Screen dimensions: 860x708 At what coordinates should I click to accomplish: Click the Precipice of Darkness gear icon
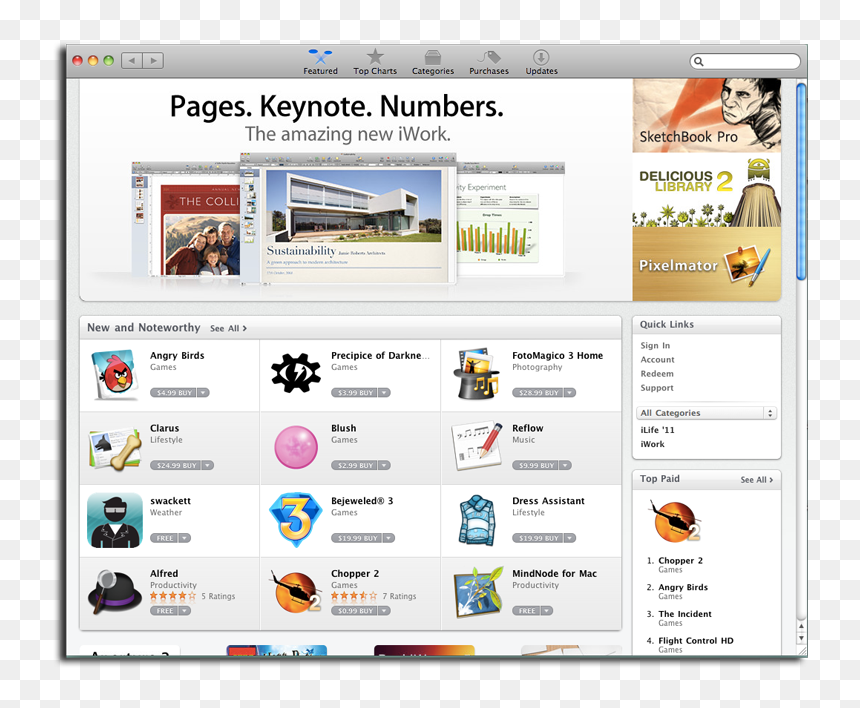click(x=296, y=373)
